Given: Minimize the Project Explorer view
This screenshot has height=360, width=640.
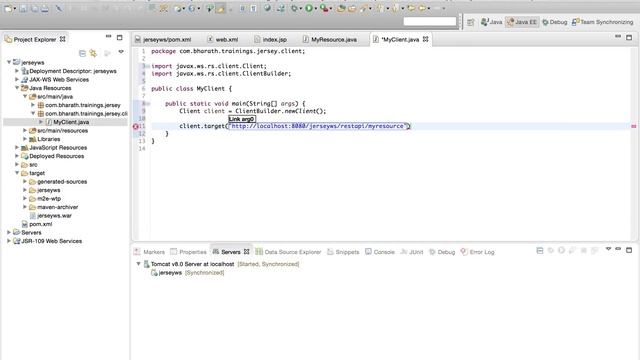Looking at the screenshot, I should (x=108, y=37).
